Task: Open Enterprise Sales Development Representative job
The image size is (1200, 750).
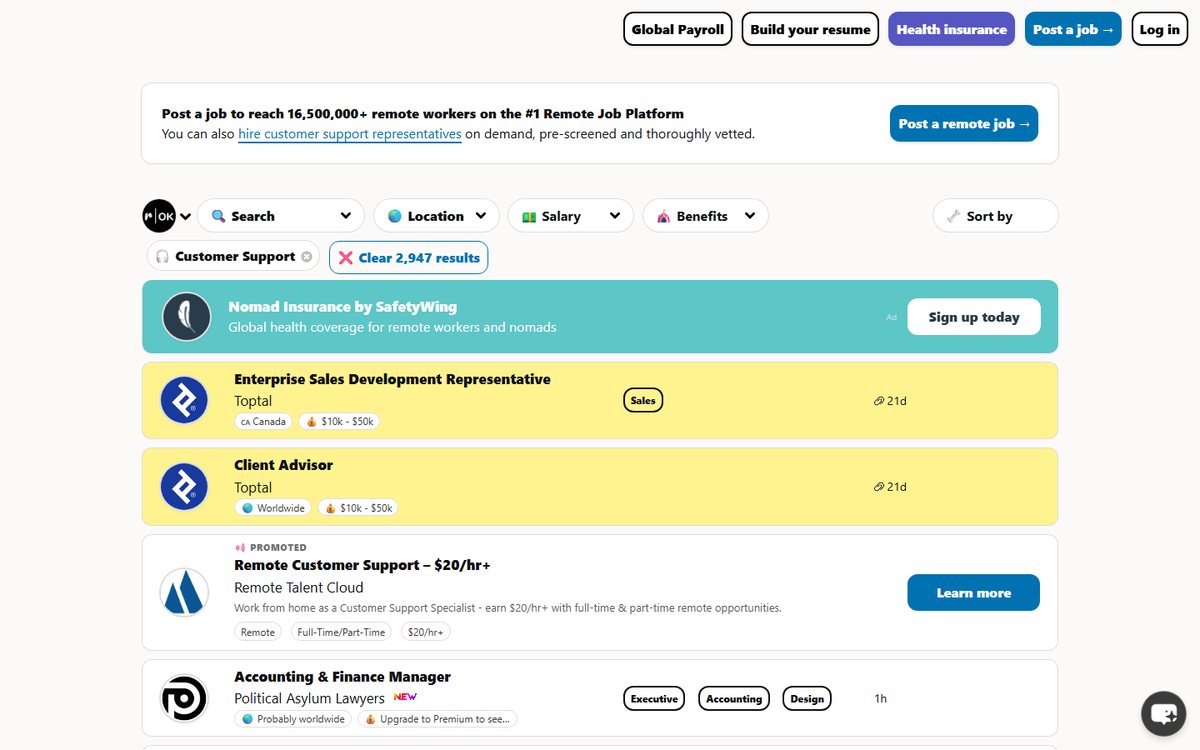Action: point(392,379)
